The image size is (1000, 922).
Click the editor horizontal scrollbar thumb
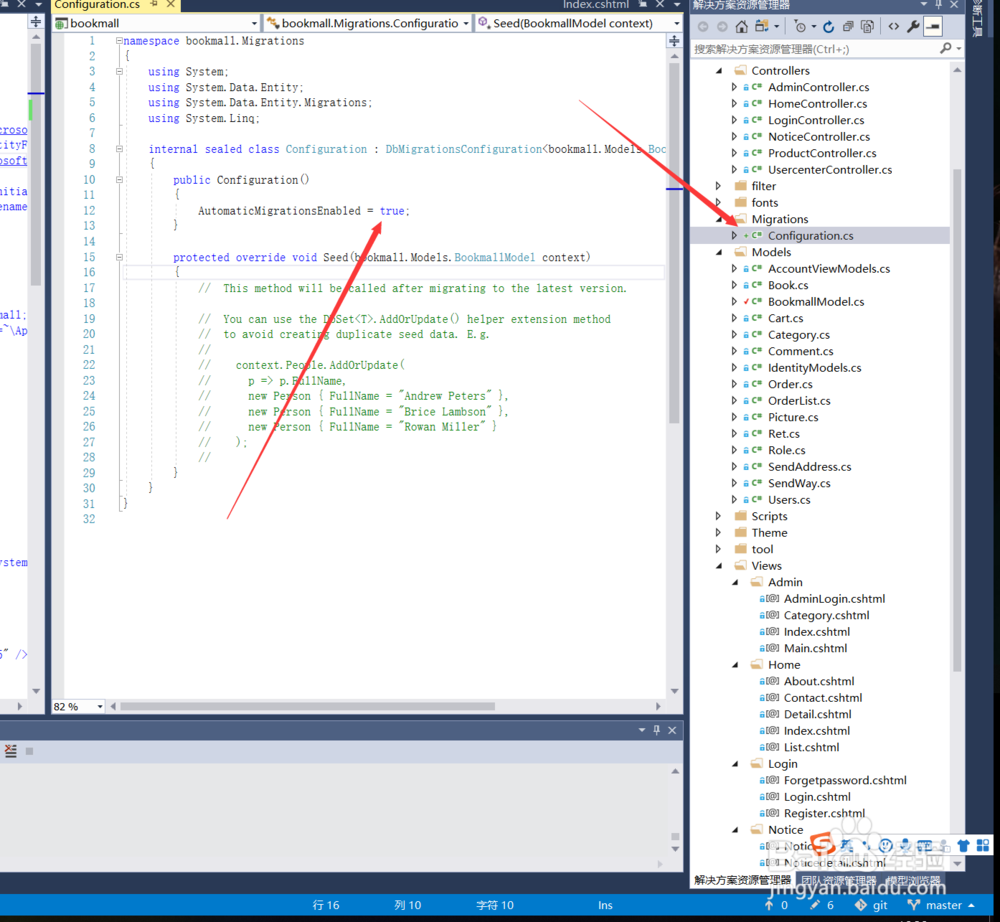(307, 706)
